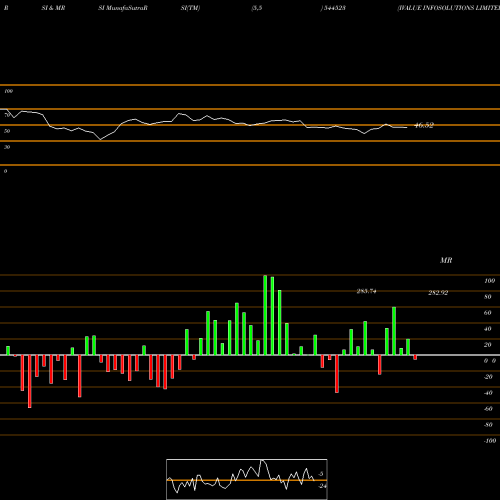The image size is (500, 500).
Task: Click the MR panel label
Action: (446, 260)
